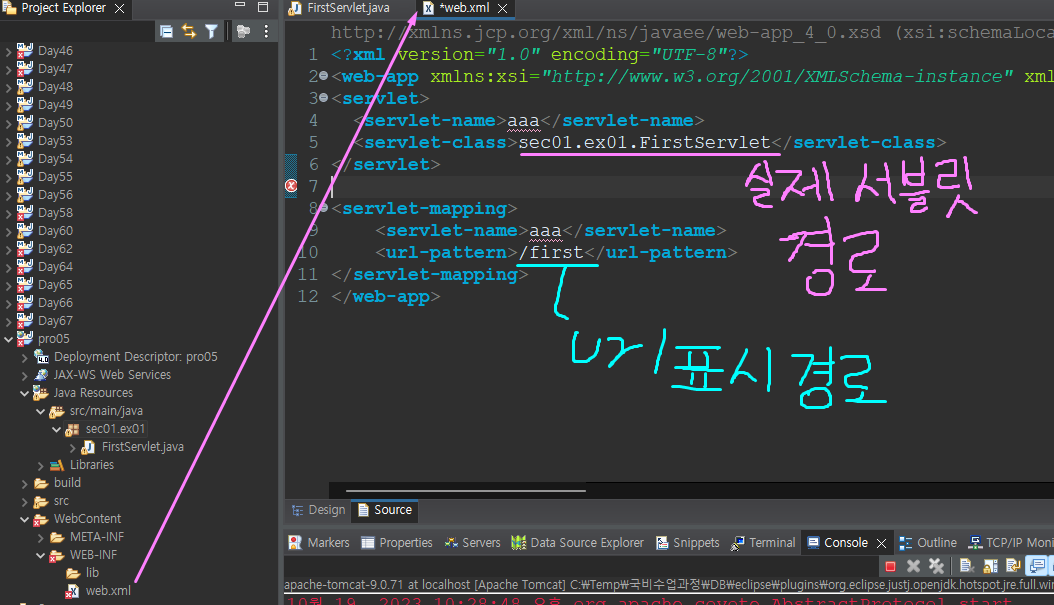
Task: Select Day62 project in explorer
Action: [x=55, y=249]
